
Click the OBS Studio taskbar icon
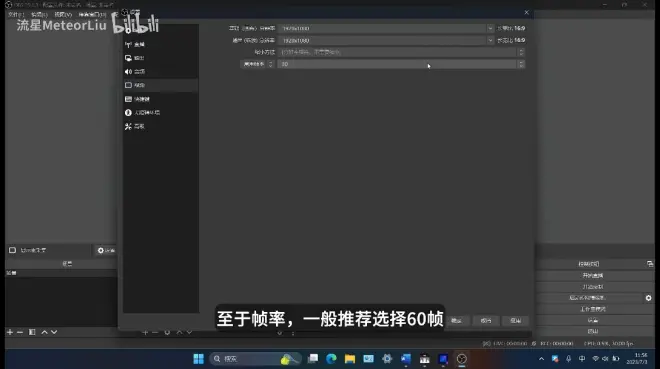462,358
